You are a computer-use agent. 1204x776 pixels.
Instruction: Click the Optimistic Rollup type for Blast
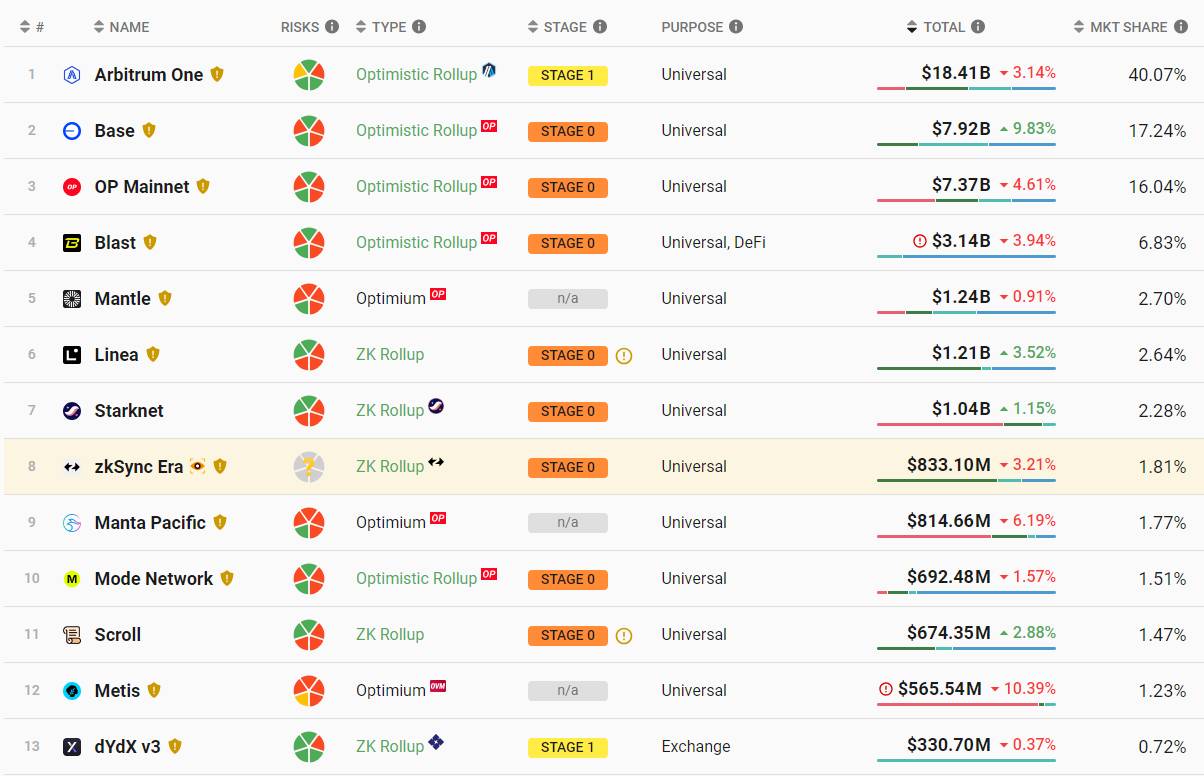click(416, 243)
